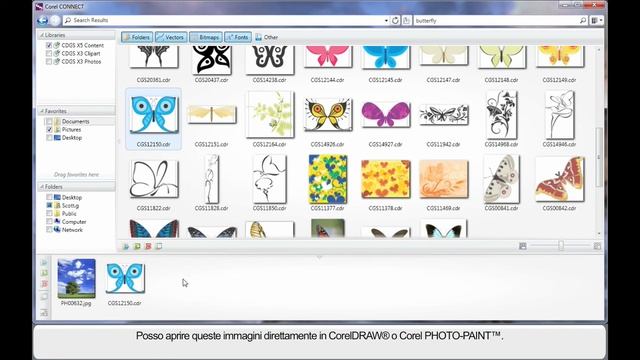Select the moth image CGS00842.cdr

[560, 179]
